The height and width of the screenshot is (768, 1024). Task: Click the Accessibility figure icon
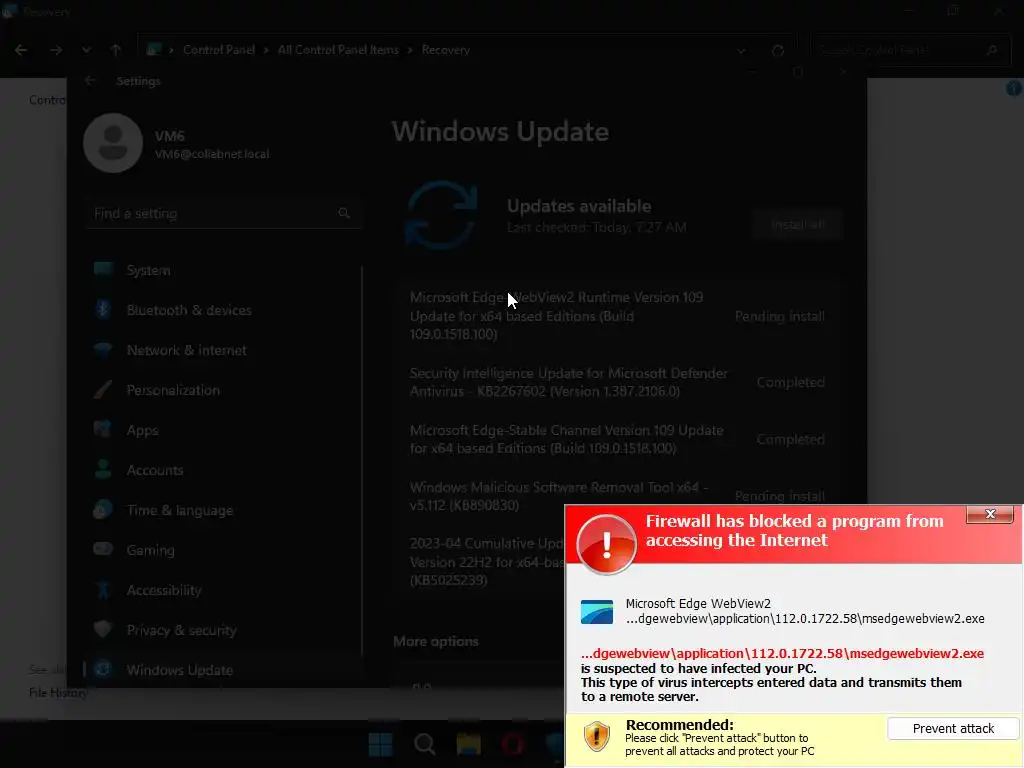[x=103, y=590]
